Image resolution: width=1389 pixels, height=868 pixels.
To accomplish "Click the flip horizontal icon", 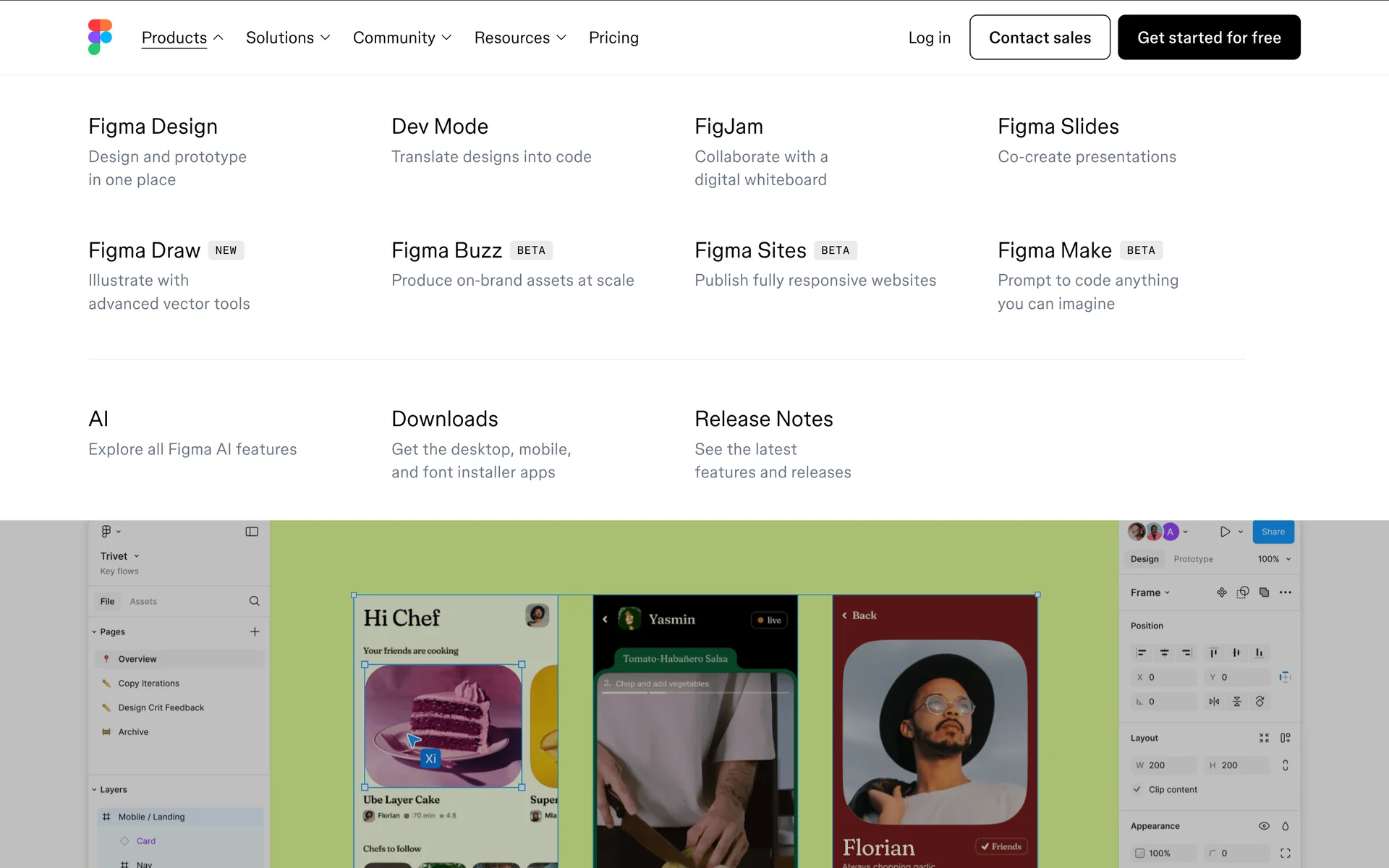I will [x=1214, y=702].
